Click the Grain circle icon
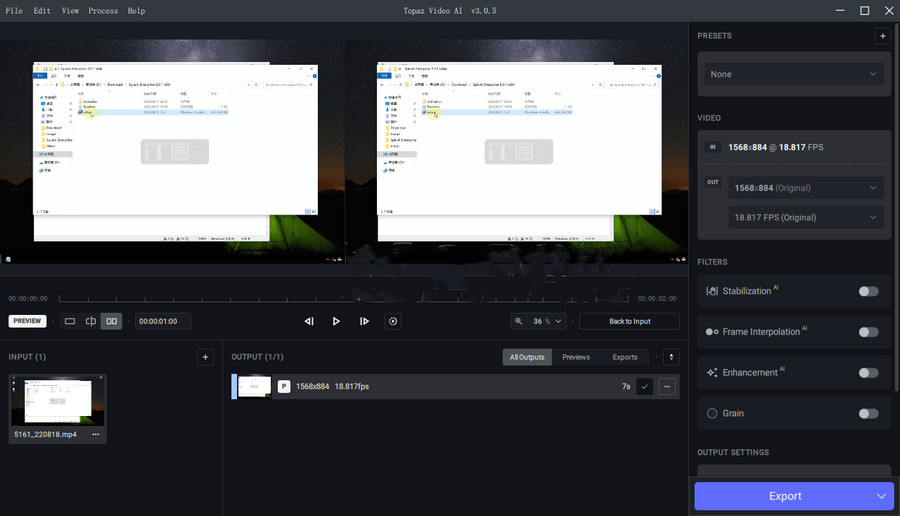The image size is (900, 516). click(712, 413)
